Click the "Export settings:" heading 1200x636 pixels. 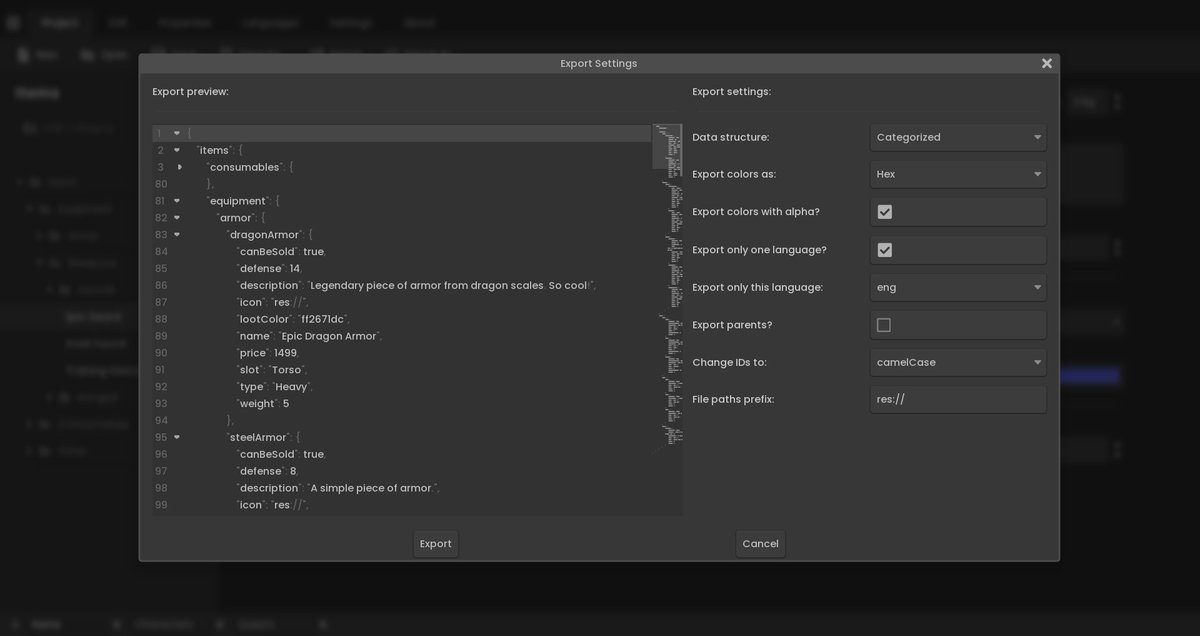pyautogui.click(x=731, y=92)
